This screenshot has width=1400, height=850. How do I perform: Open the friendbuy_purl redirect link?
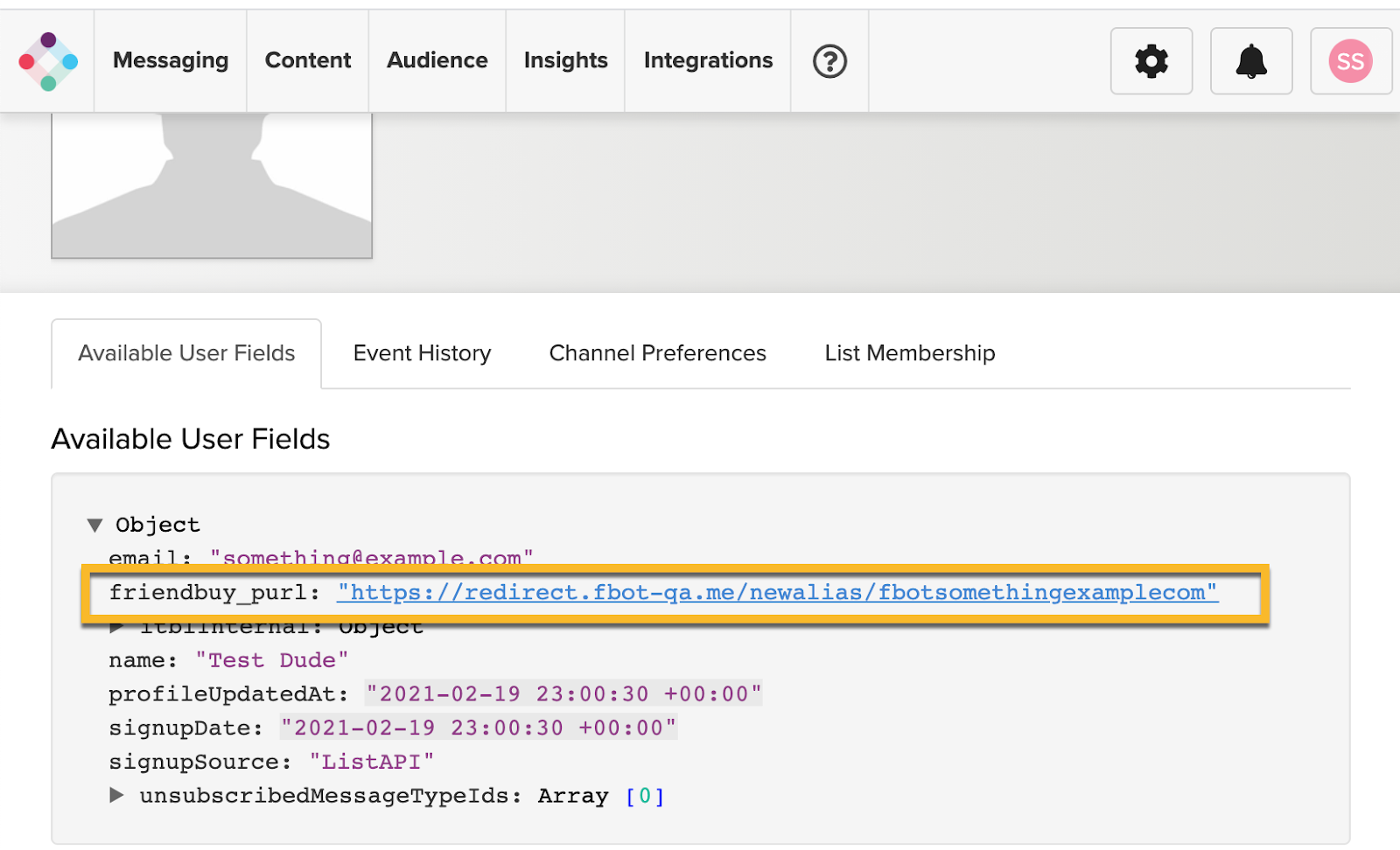(777, 593)
